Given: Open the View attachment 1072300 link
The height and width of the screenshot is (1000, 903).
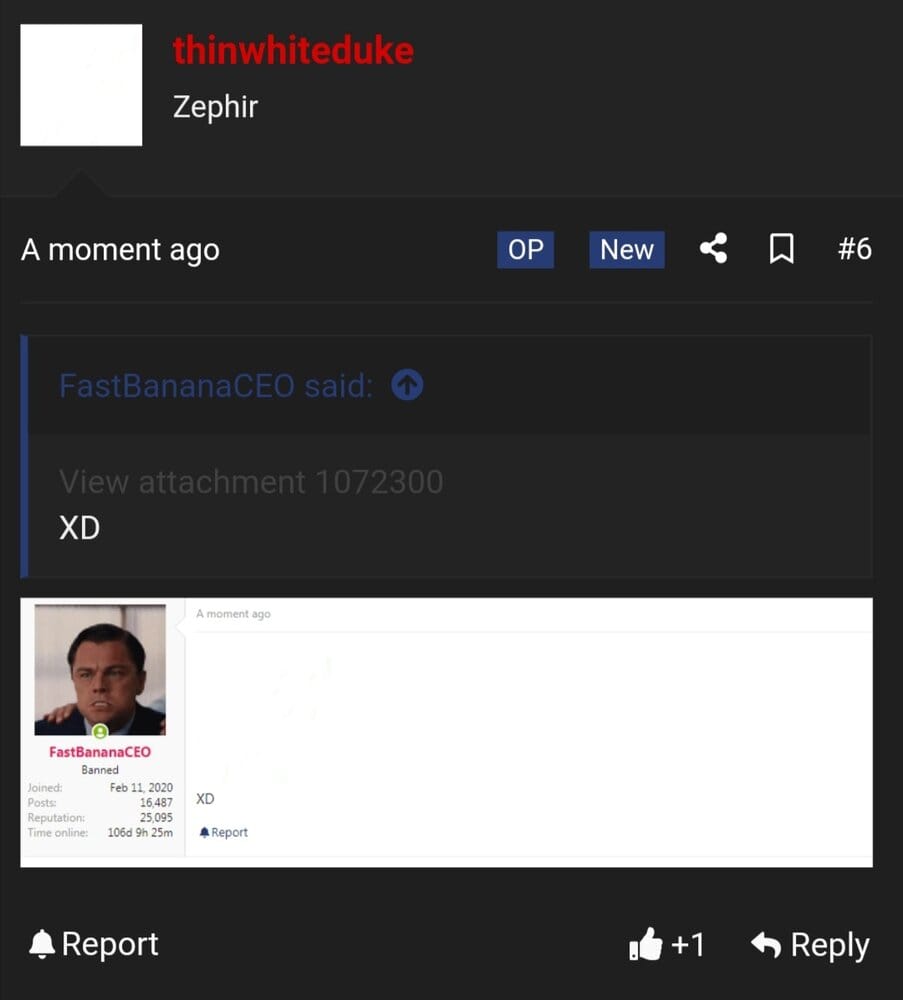Looking at the screenshot, I should [250, 481].
